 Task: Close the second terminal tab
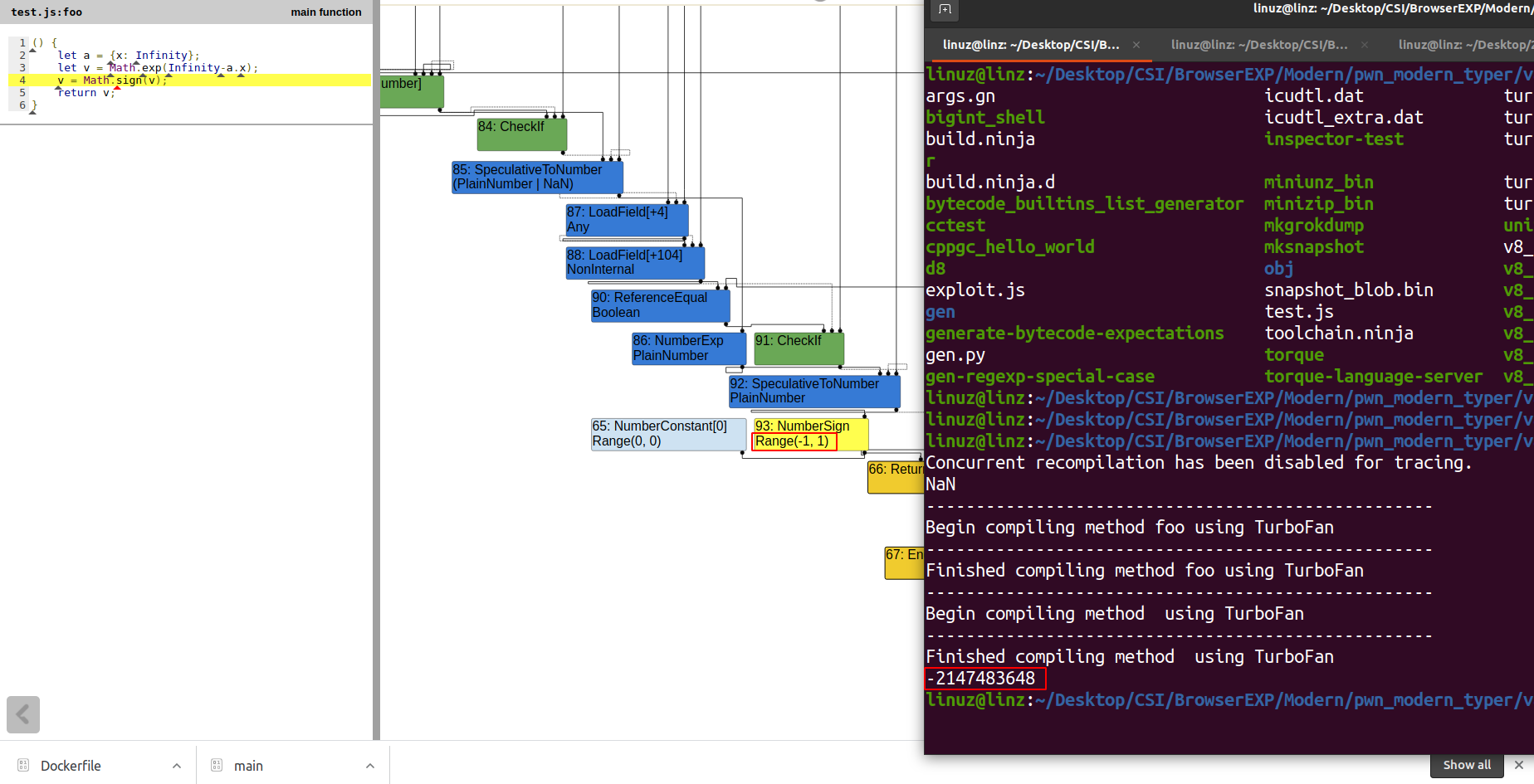click(1365, 45)
